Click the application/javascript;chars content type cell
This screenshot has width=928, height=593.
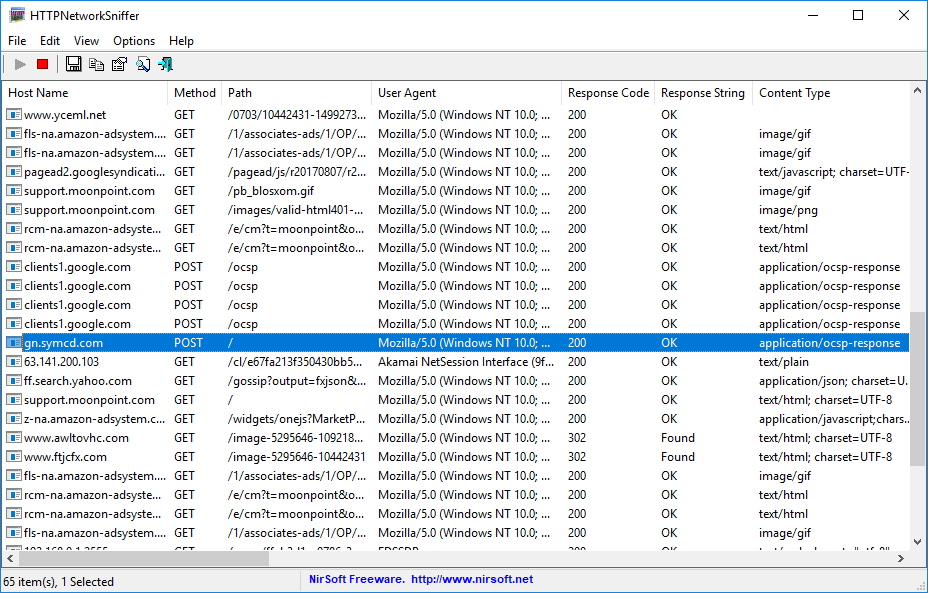tap(834, 418)
